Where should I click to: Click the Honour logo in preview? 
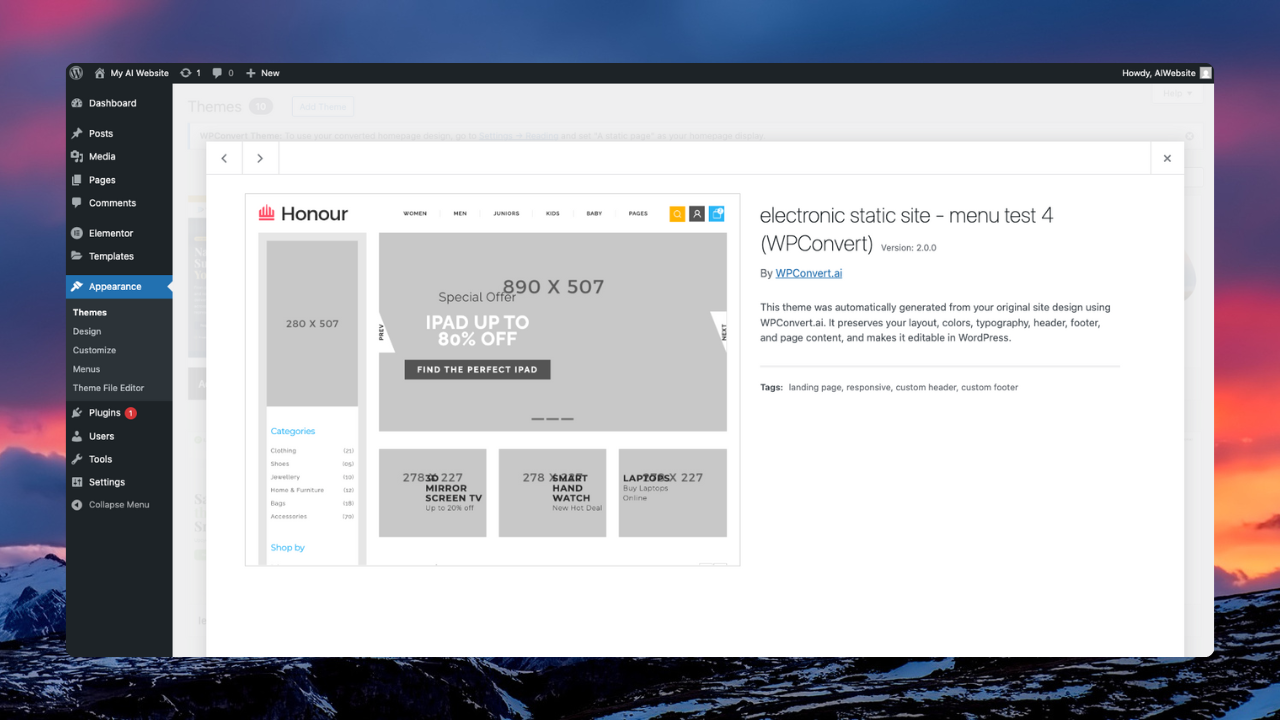point(303,213)
